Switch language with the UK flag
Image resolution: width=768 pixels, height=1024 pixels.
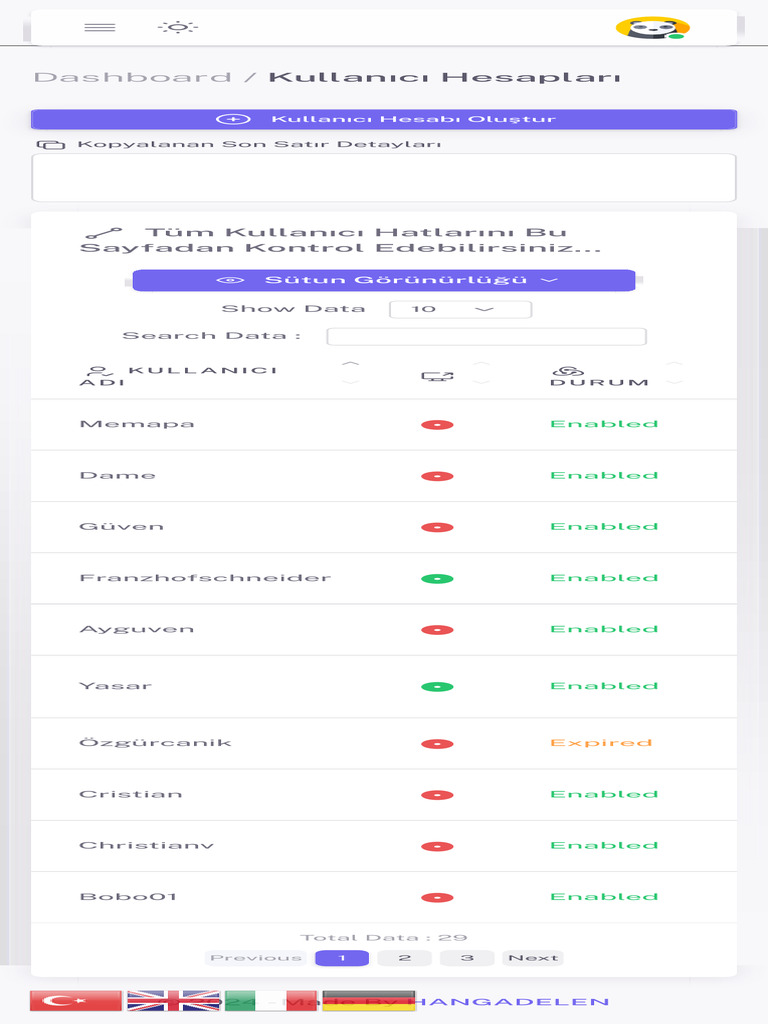[x=173, y=1001]
